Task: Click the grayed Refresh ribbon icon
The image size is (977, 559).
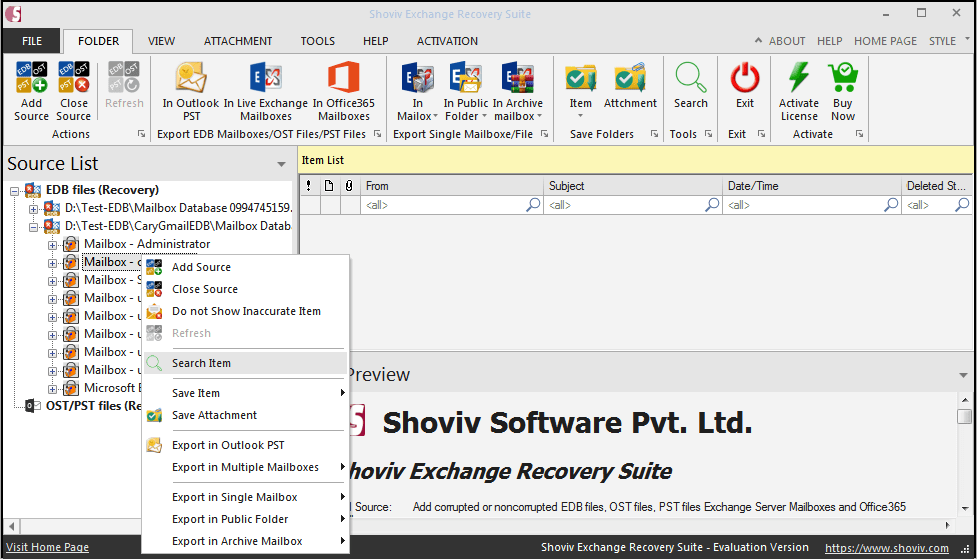Action: 123,77
